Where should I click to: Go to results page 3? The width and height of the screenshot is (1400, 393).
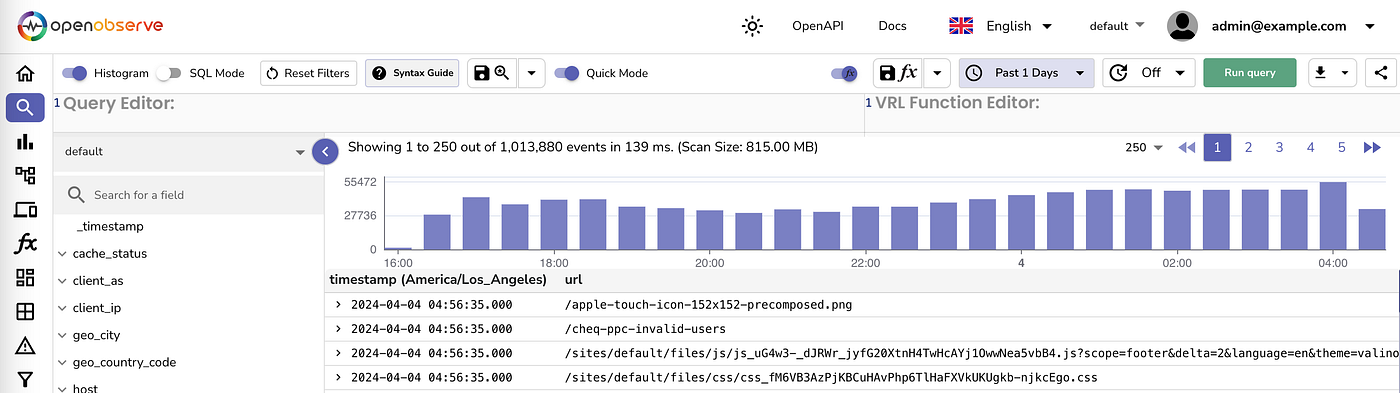(1279, 147)
